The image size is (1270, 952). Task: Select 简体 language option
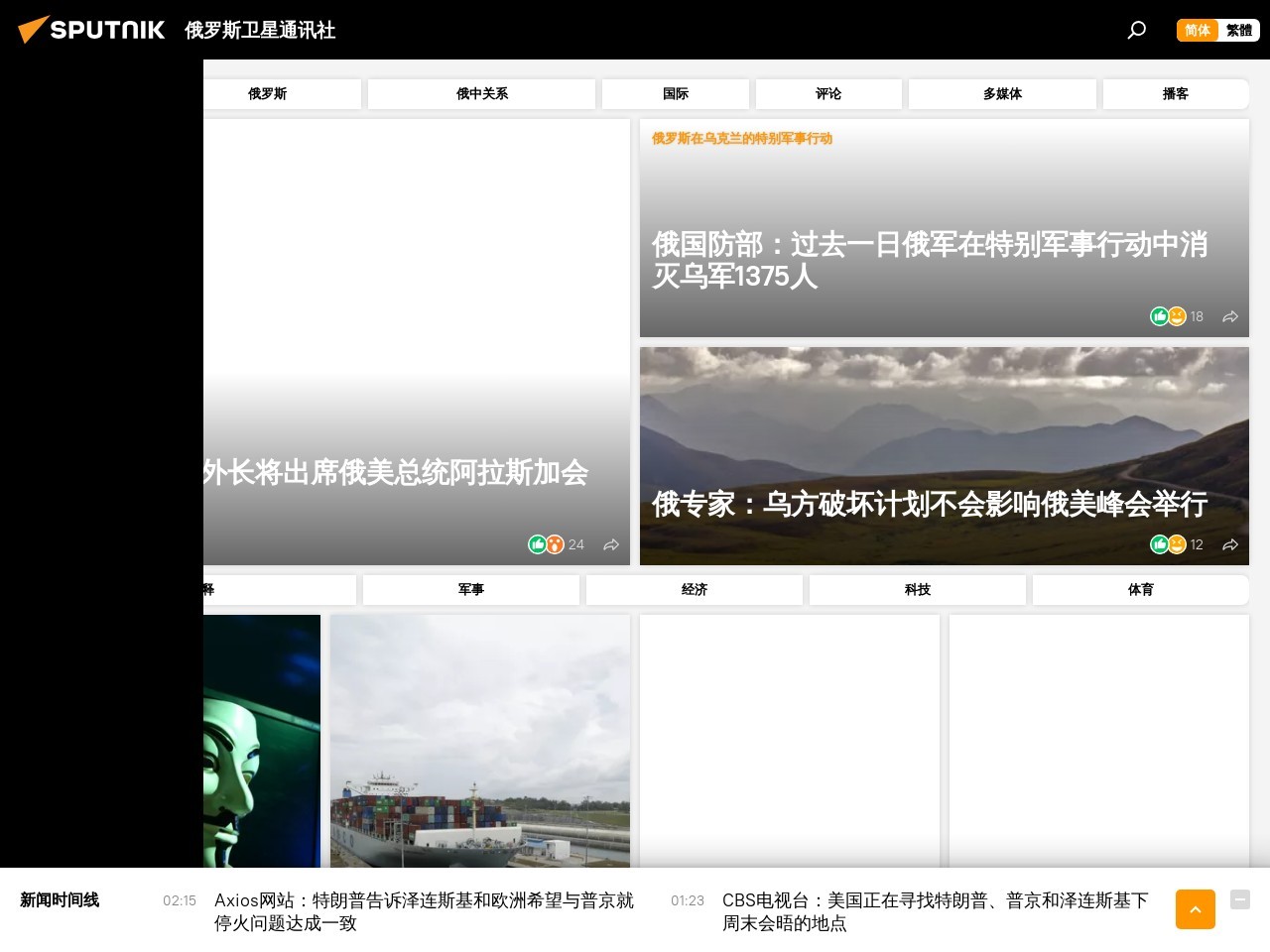click(x=1197, y=30)
